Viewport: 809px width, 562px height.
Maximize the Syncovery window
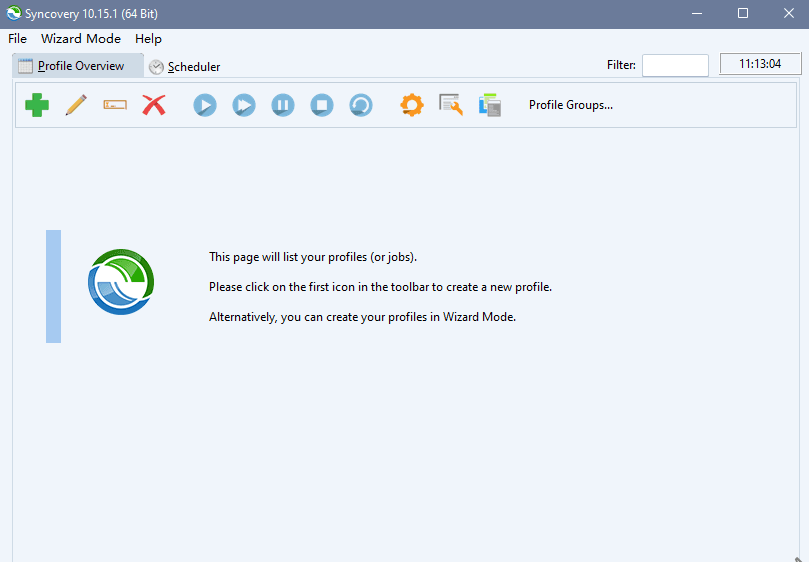(x=743, y=13)
